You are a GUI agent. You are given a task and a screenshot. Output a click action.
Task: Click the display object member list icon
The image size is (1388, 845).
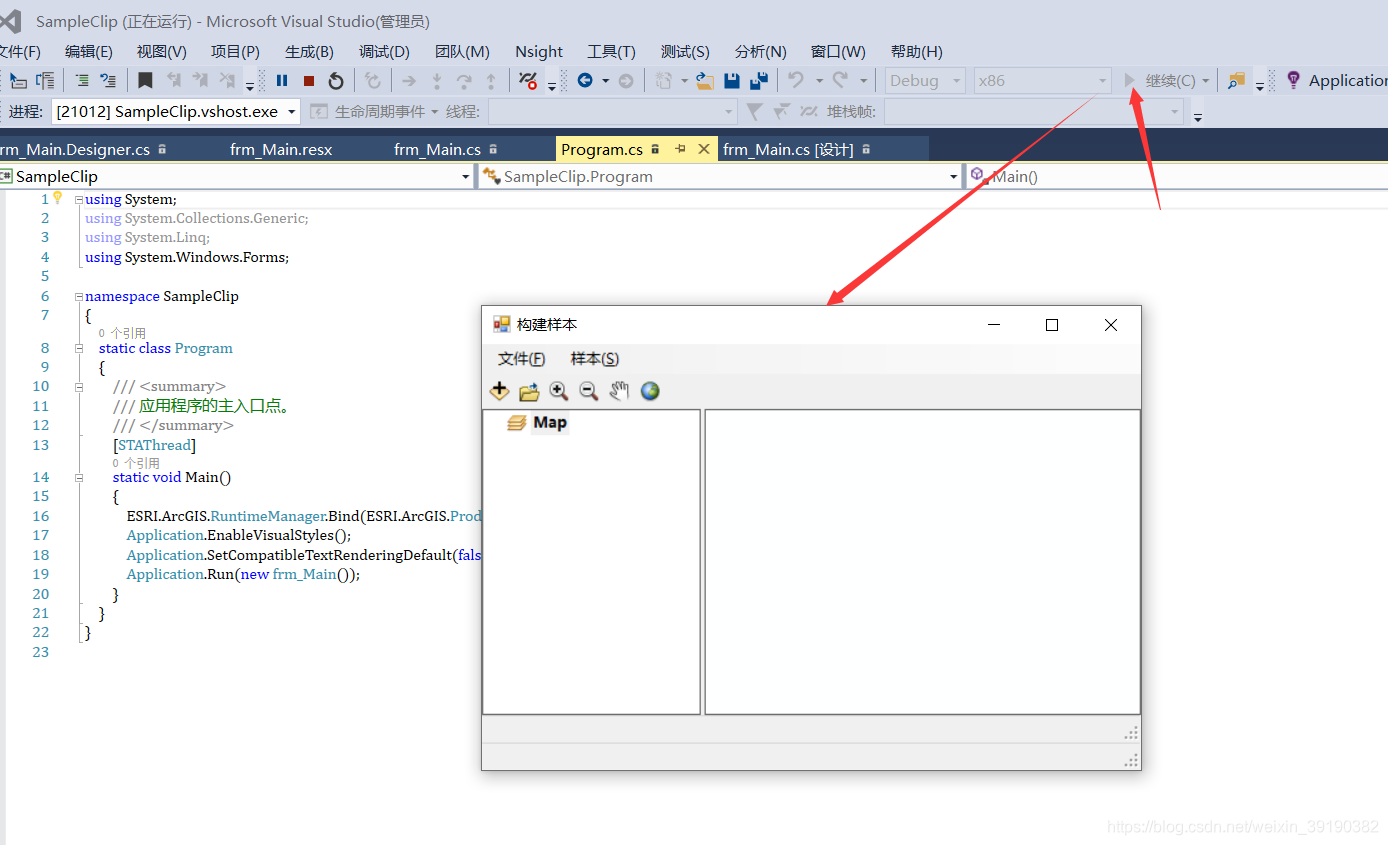(x=19, y=81)
